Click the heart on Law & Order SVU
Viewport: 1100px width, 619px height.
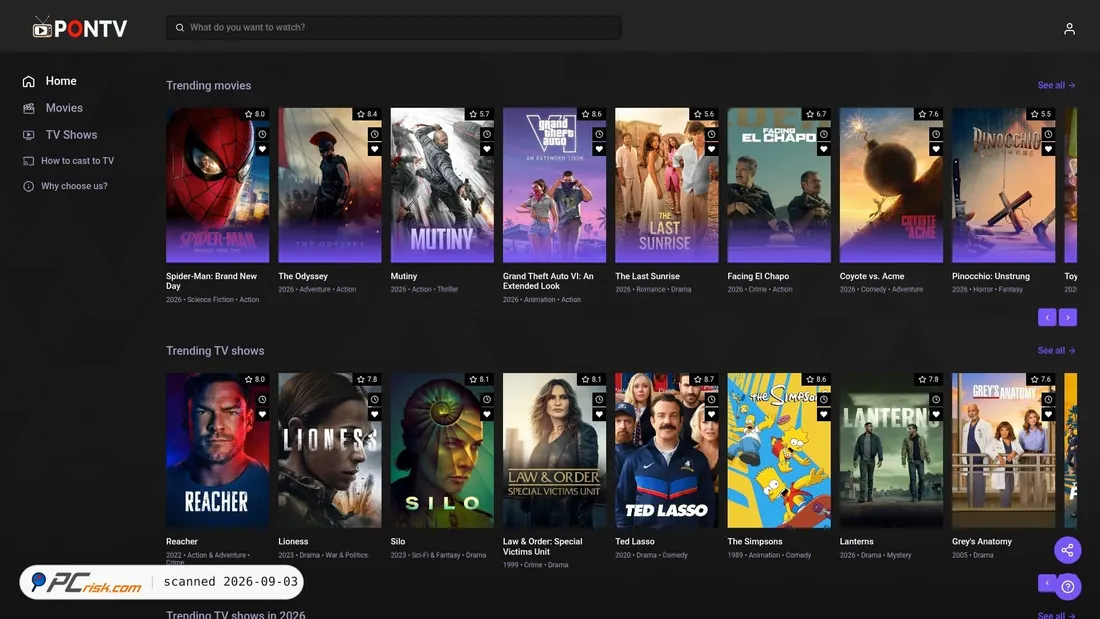(x=599, y=414)
